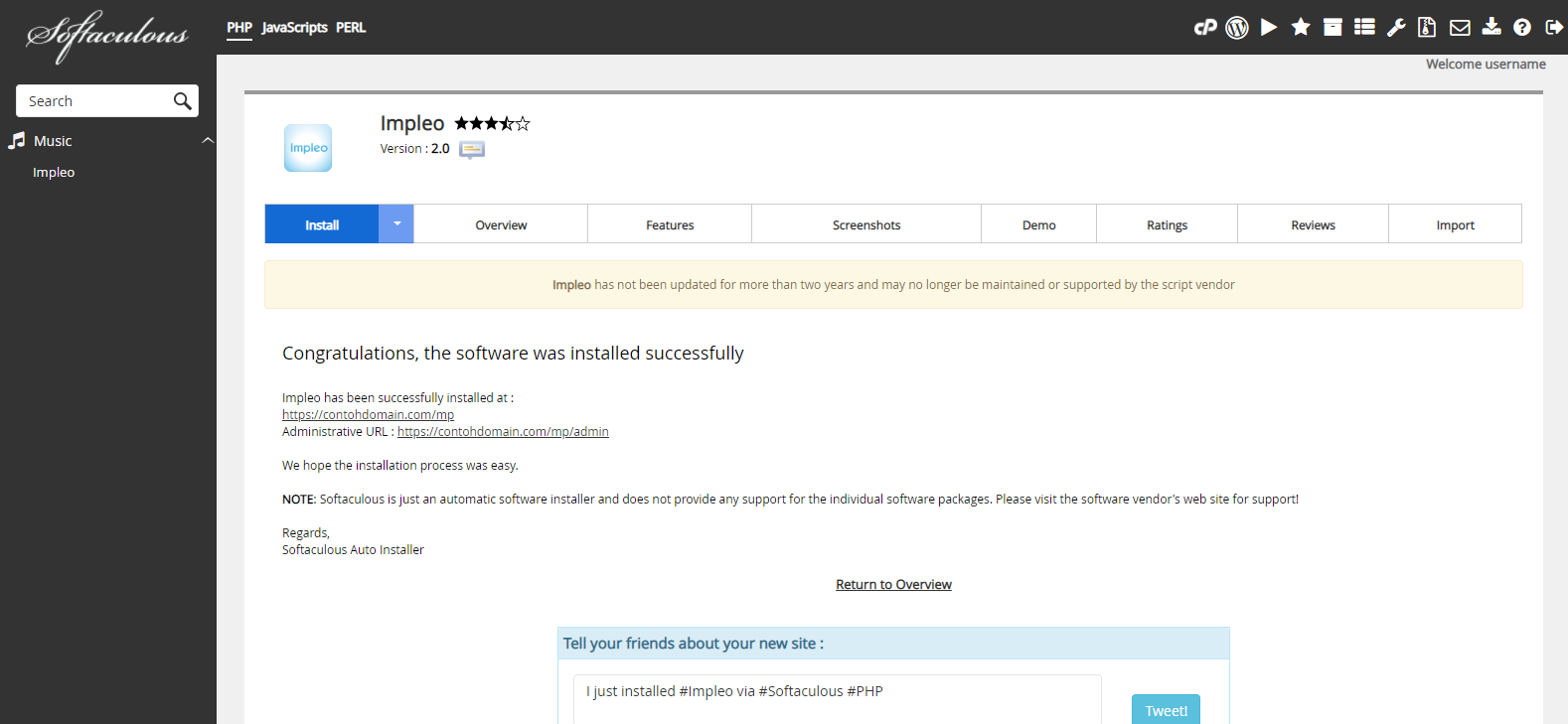Open the wrench settings icon
The image size is (1568, 724).
1396,28
